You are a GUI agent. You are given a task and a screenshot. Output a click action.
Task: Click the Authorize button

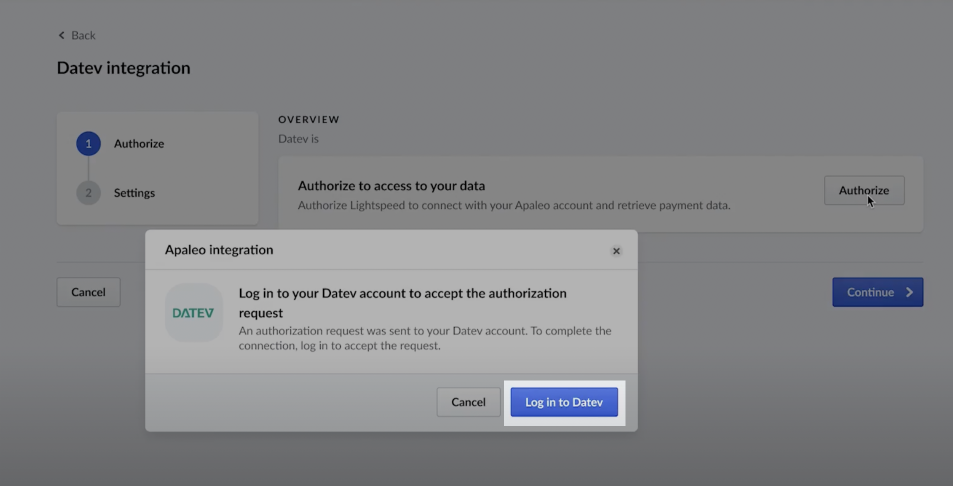(864, 191)
